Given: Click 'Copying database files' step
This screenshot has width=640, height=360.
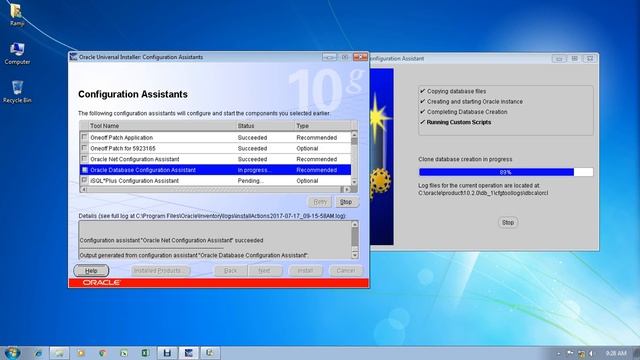Looking at the screenshot, I should [x=456, y=91].
